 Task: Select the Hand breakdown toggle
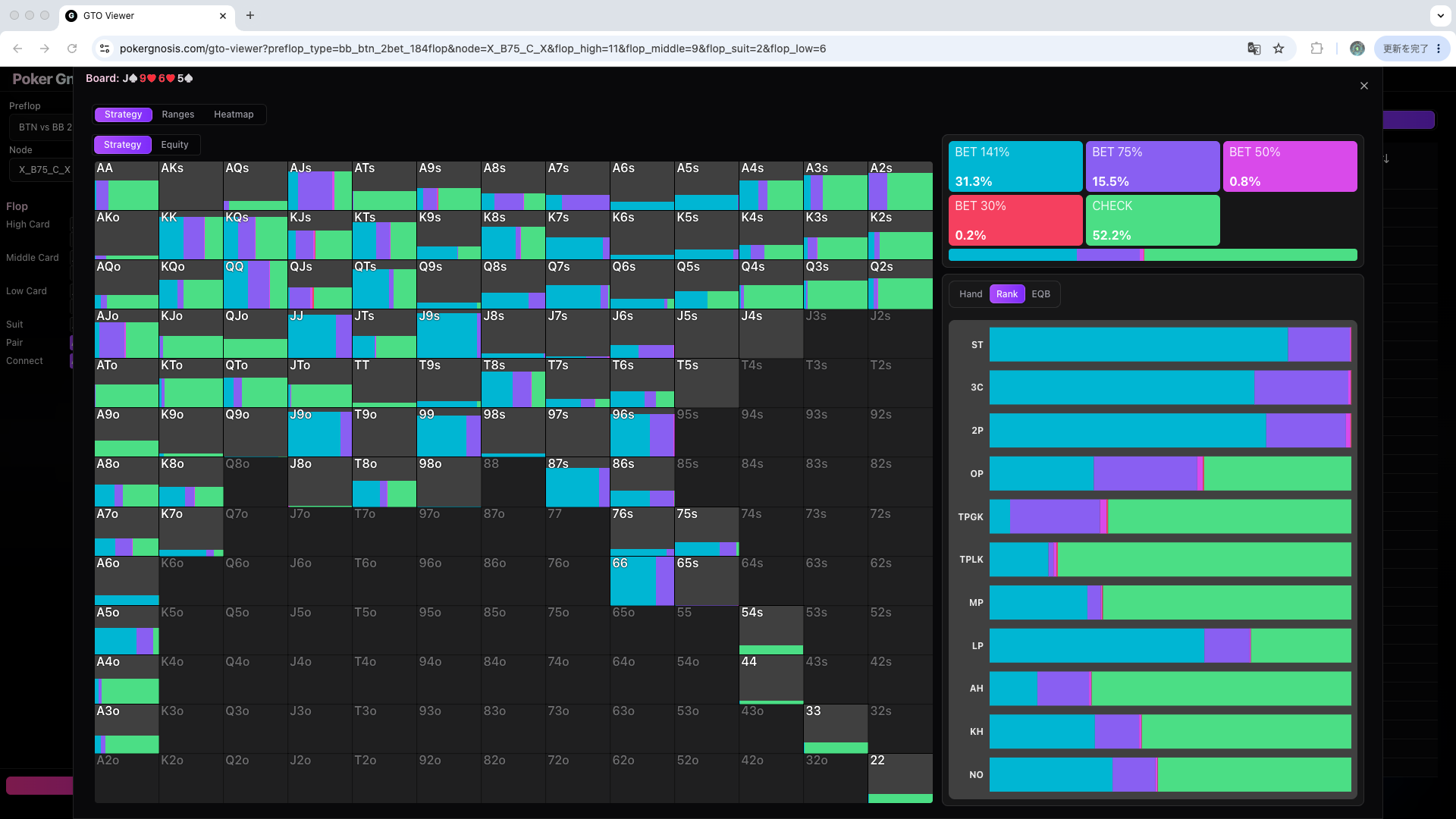tap(971, 294)
